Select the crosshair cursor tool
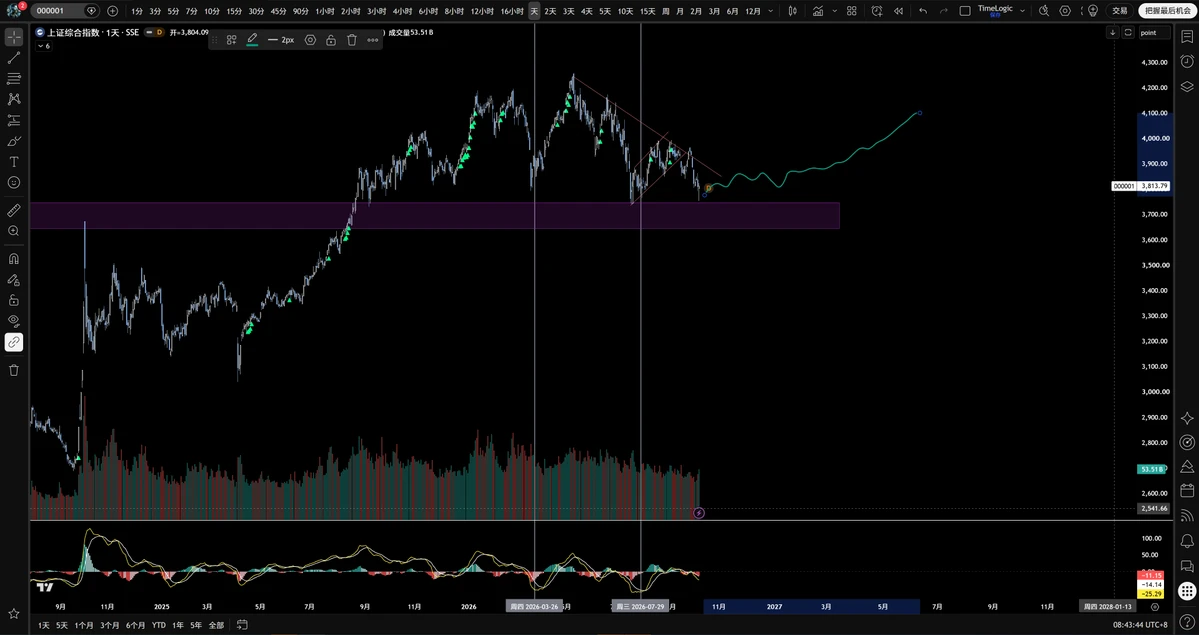 pyautogui.click(x=14, y=37)
